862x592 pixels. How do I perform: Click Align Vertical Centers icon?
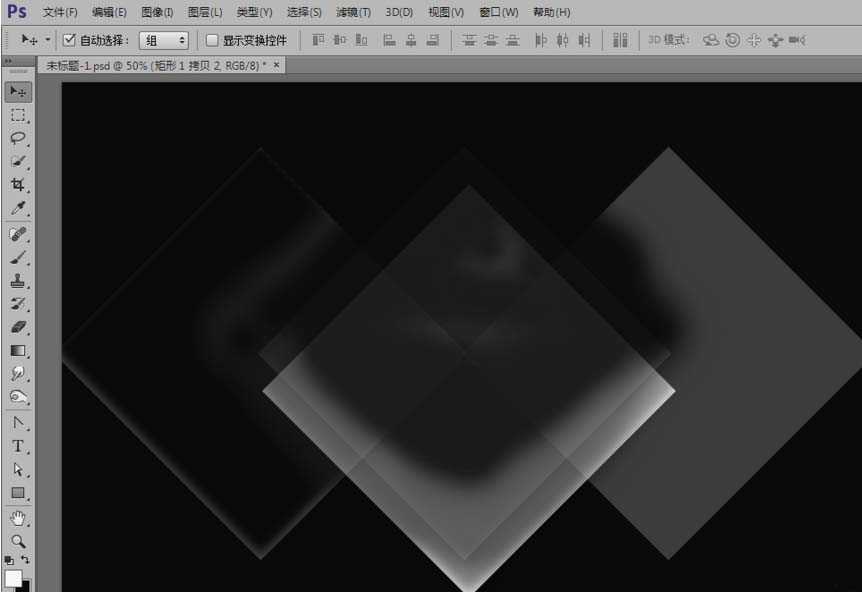click(340, 40)
